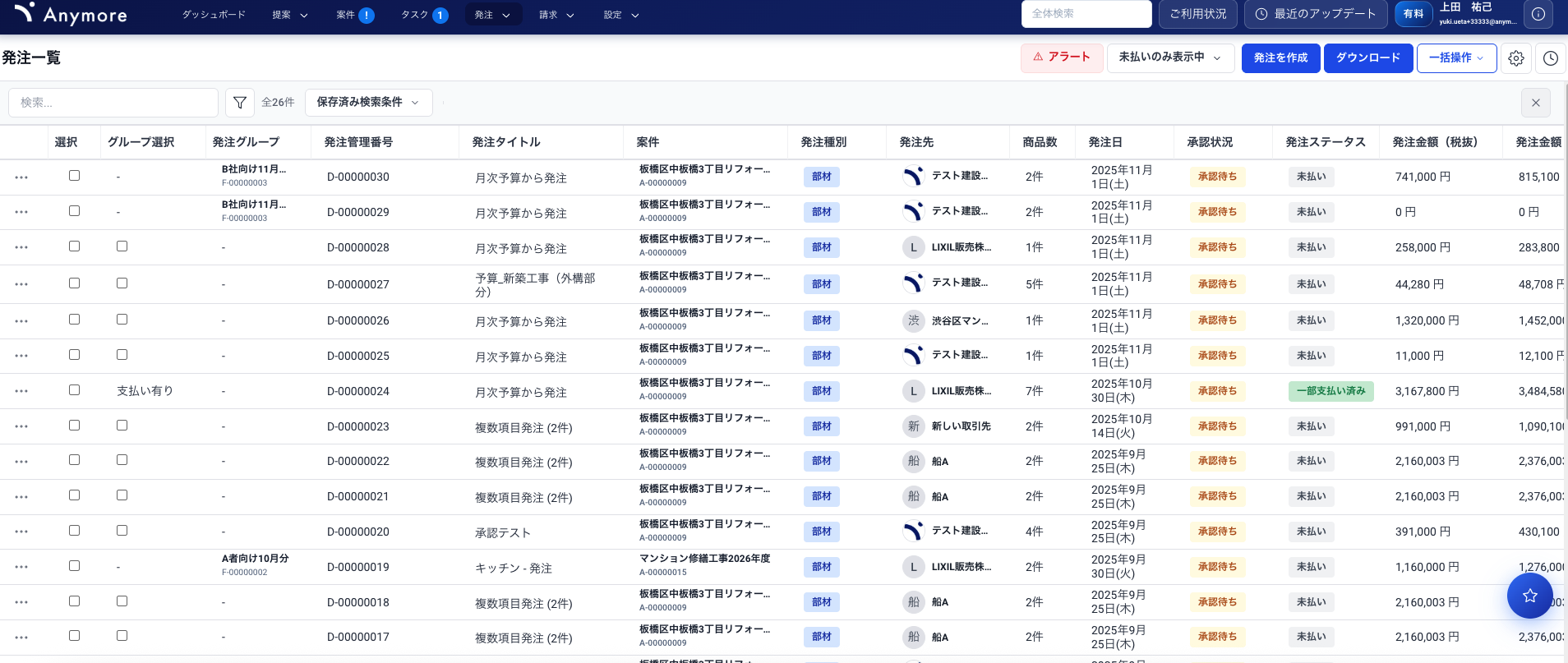1568x663 pixels.
Task: Tick group-select checkbox for D-00000020
Action: pos(122,530)
